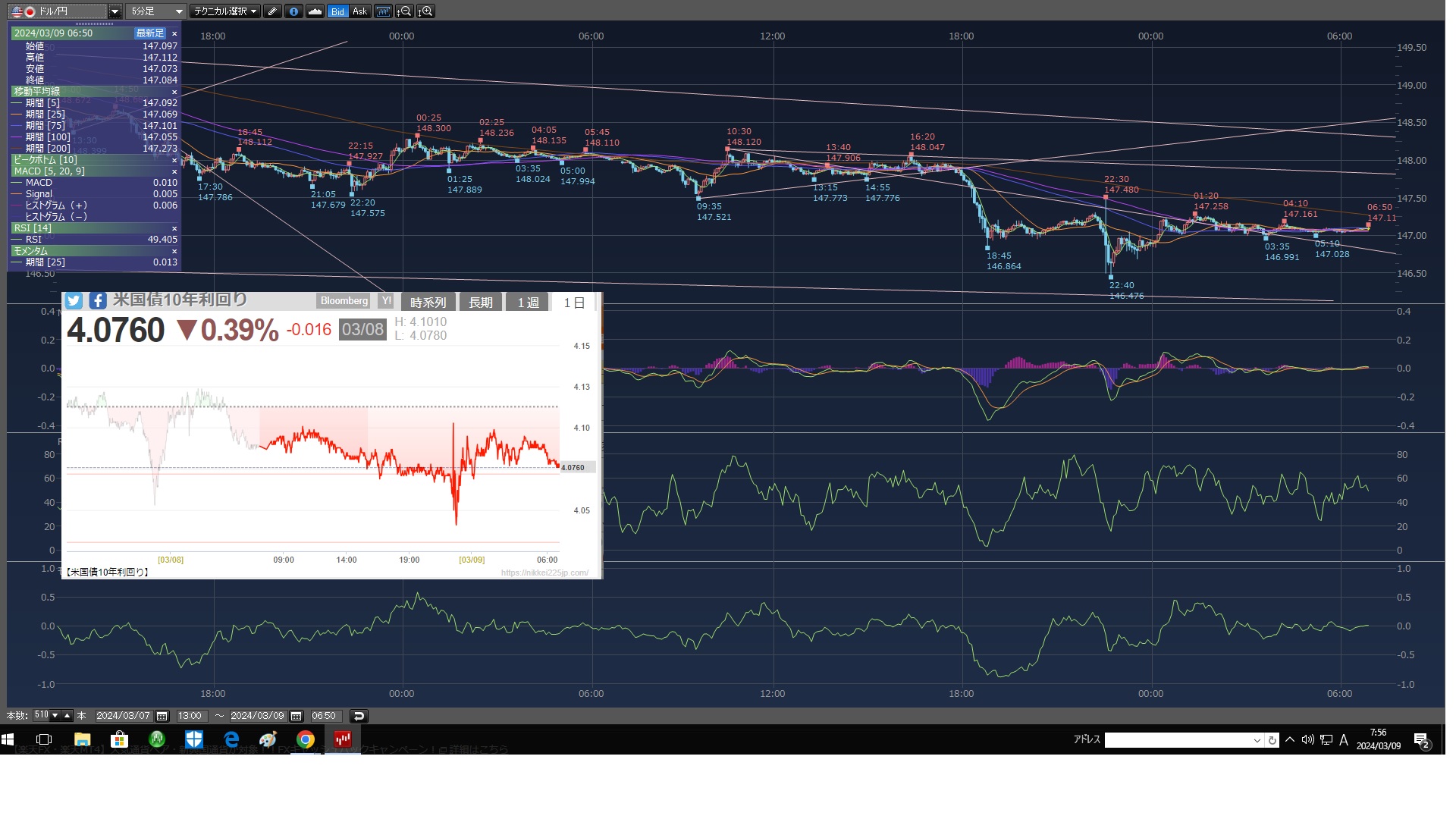
Task: Zoom in the chart with plus magnifier
Action: (x=425, y=11)
